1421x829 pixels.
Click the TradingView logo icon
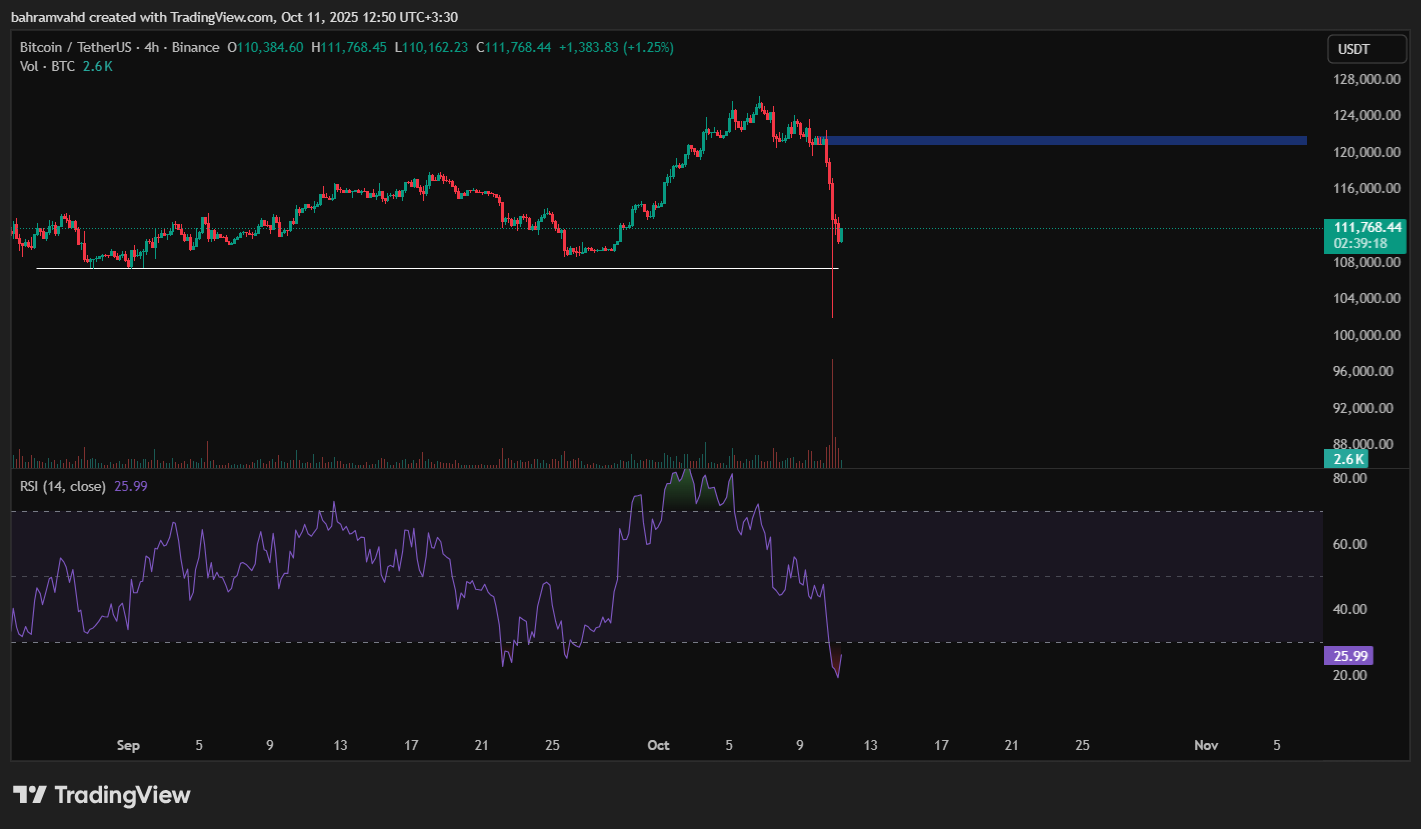pyautogui.click(x=30, y=795)
